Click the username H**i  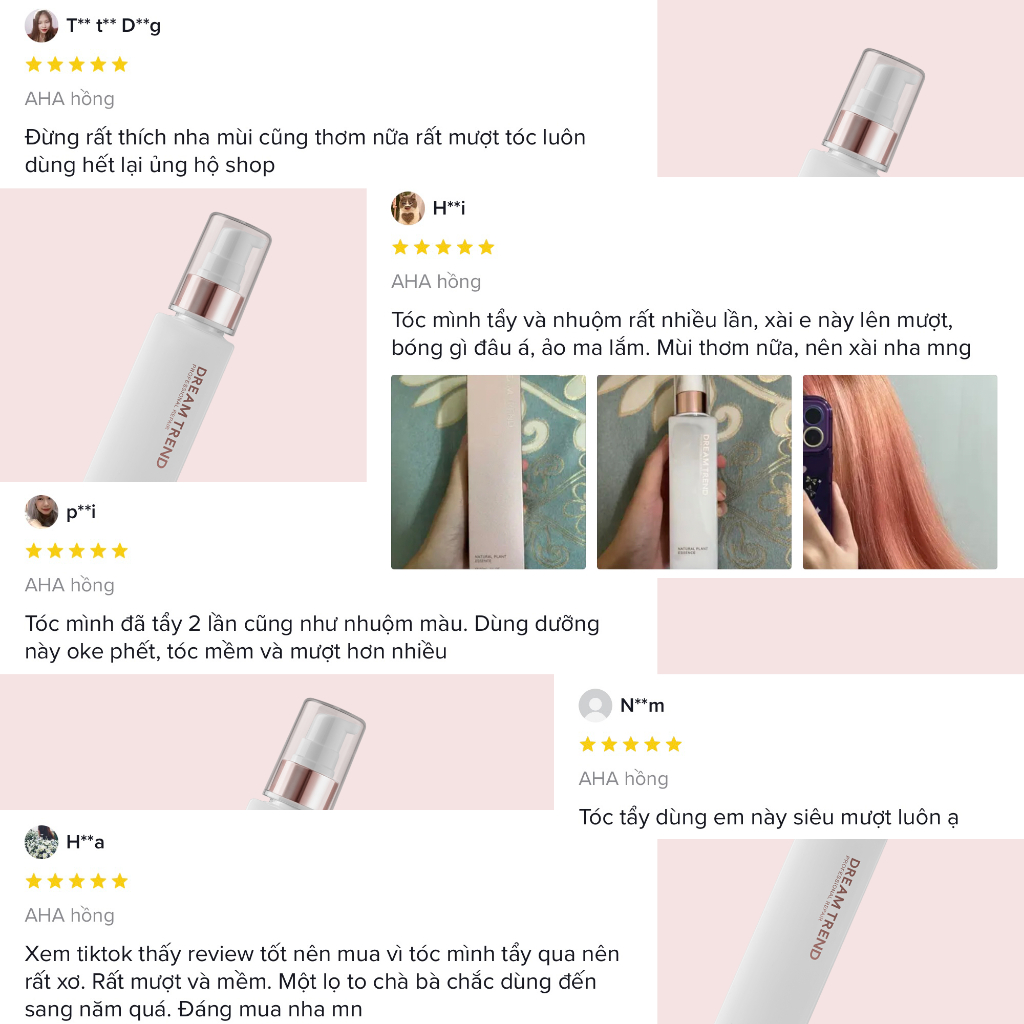(x=449, y=208)
